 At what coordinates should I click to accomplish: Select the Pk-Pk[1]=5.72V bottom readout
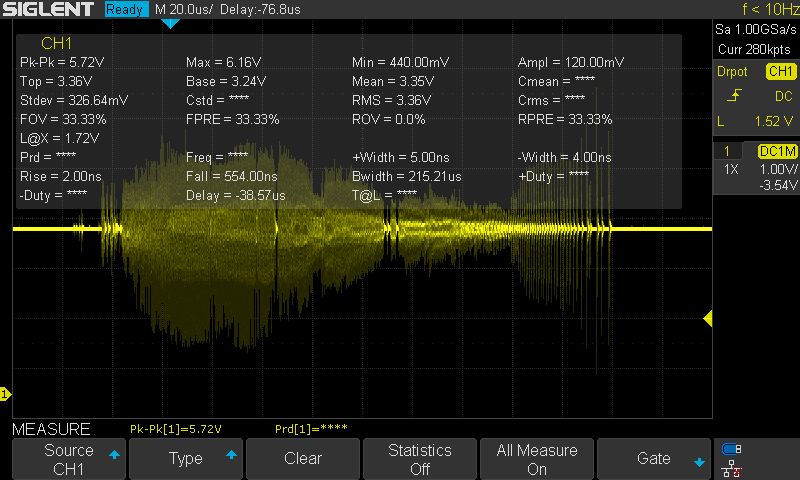coord(176,429)
